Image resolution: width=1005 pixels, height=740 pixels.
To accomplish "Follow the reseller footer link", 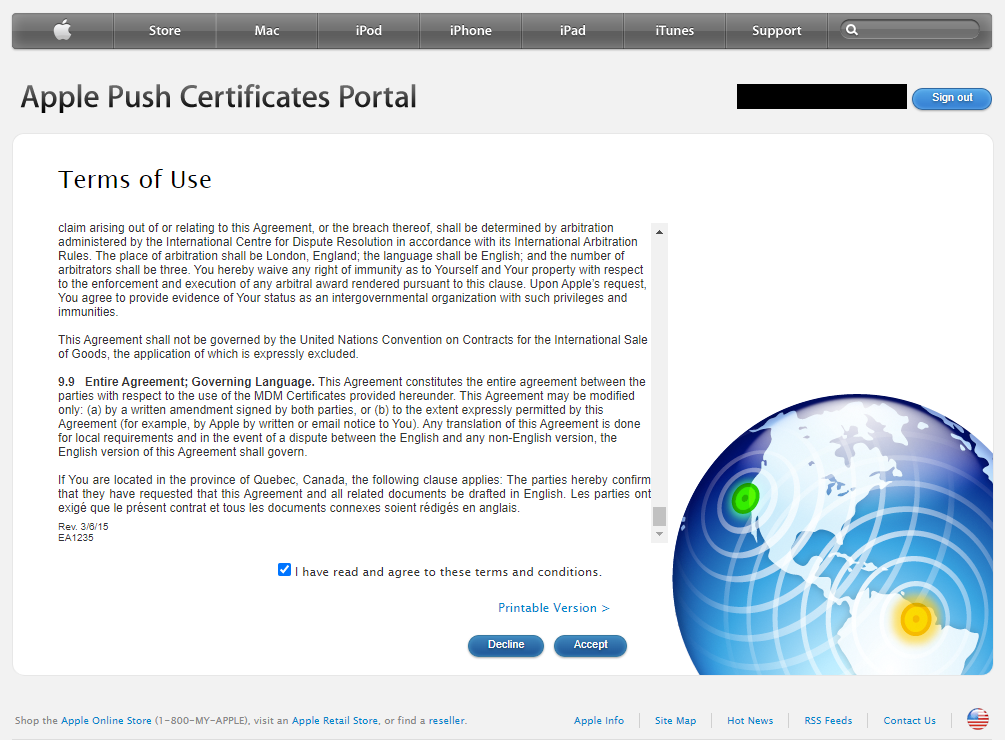I will pos(447,720).
